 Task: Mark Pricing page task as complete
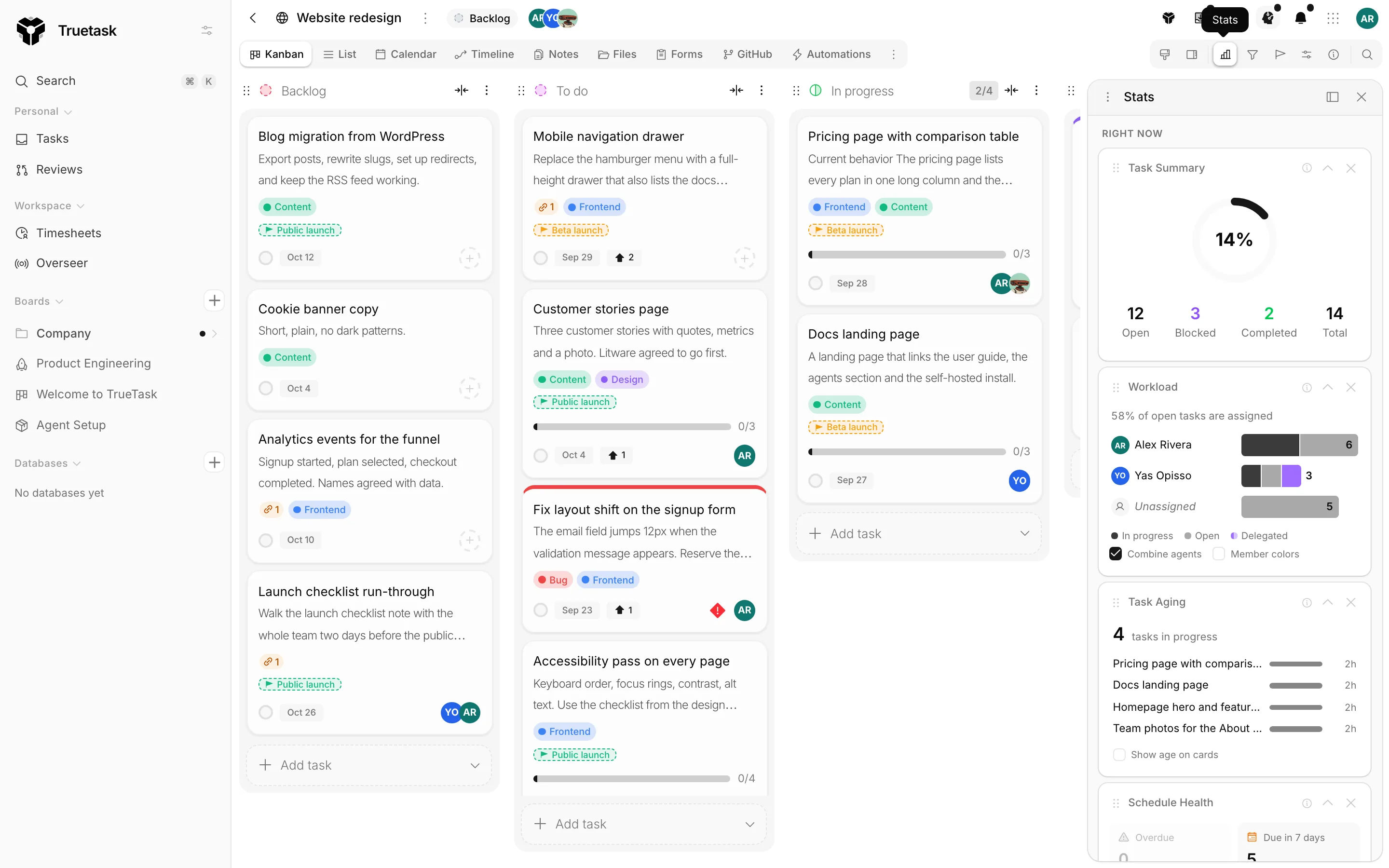[816, 283]
